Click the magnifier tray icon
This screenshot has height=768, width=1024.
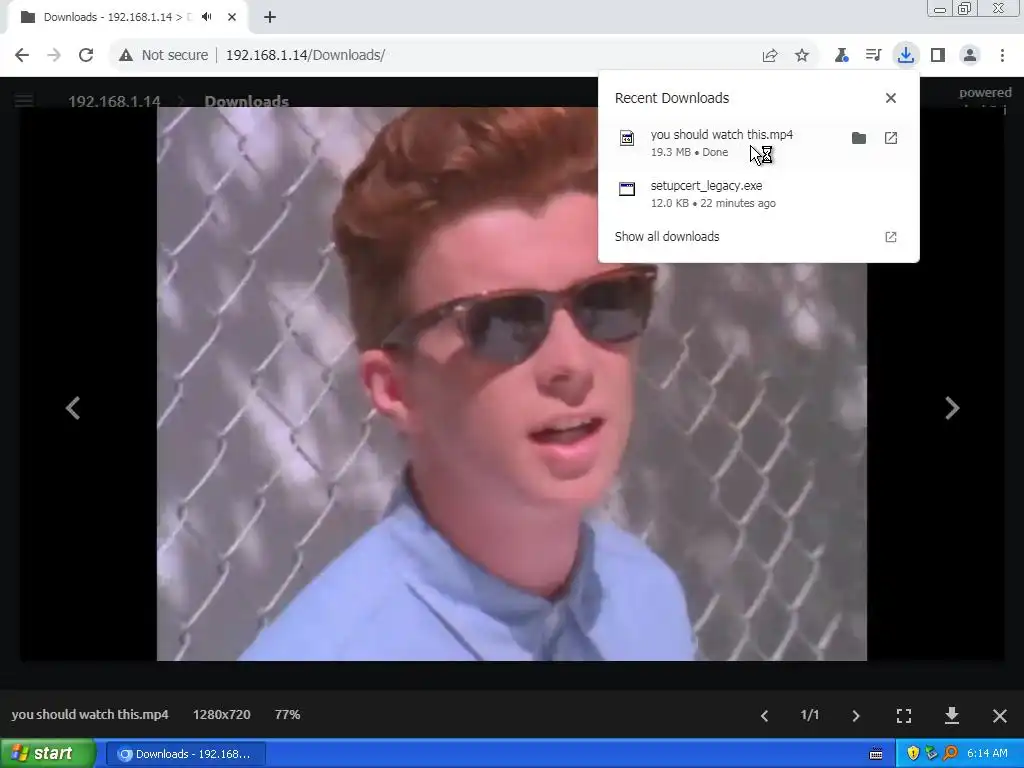(x=950, y=754)
